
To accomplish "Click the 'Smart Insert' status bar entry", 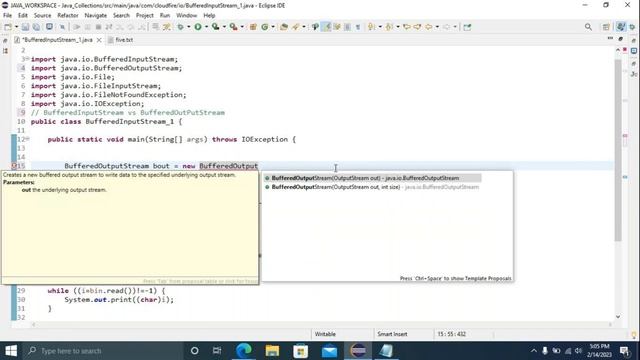I will (x=392, y=334).
